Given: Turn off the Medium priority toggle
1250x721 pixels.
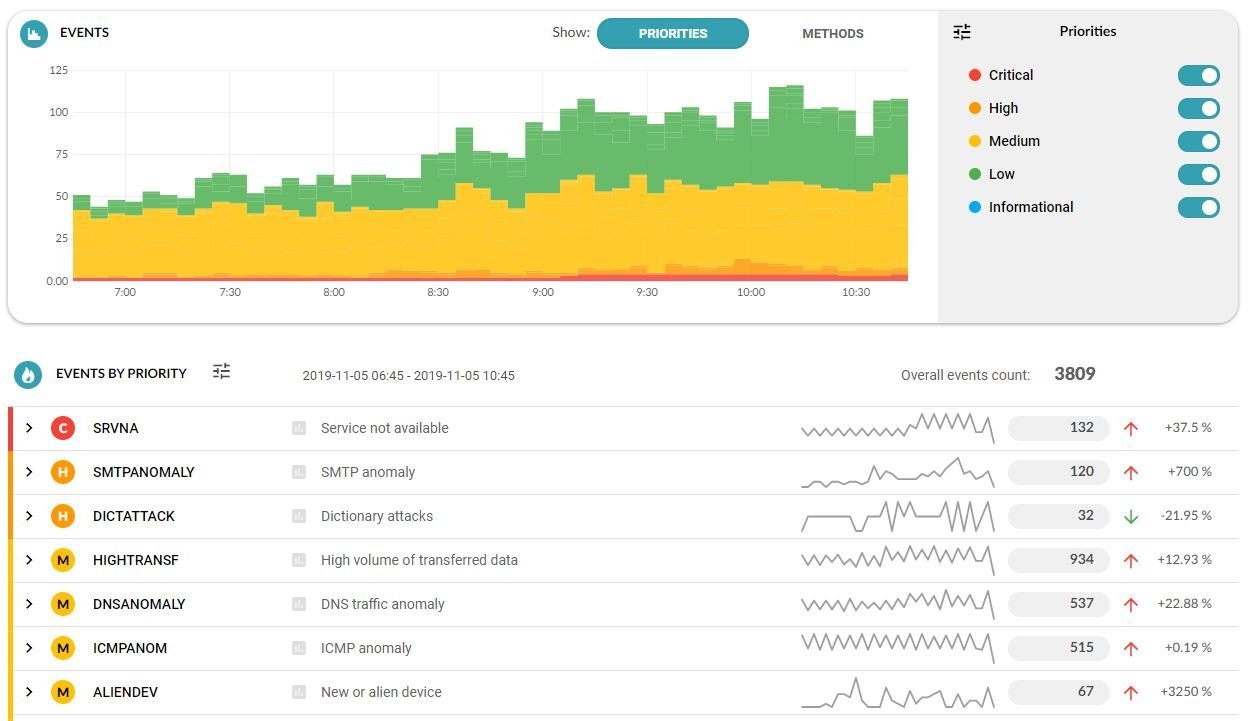Looking at the screenshot, I should pyautogui.click(x=1199, y=142).
